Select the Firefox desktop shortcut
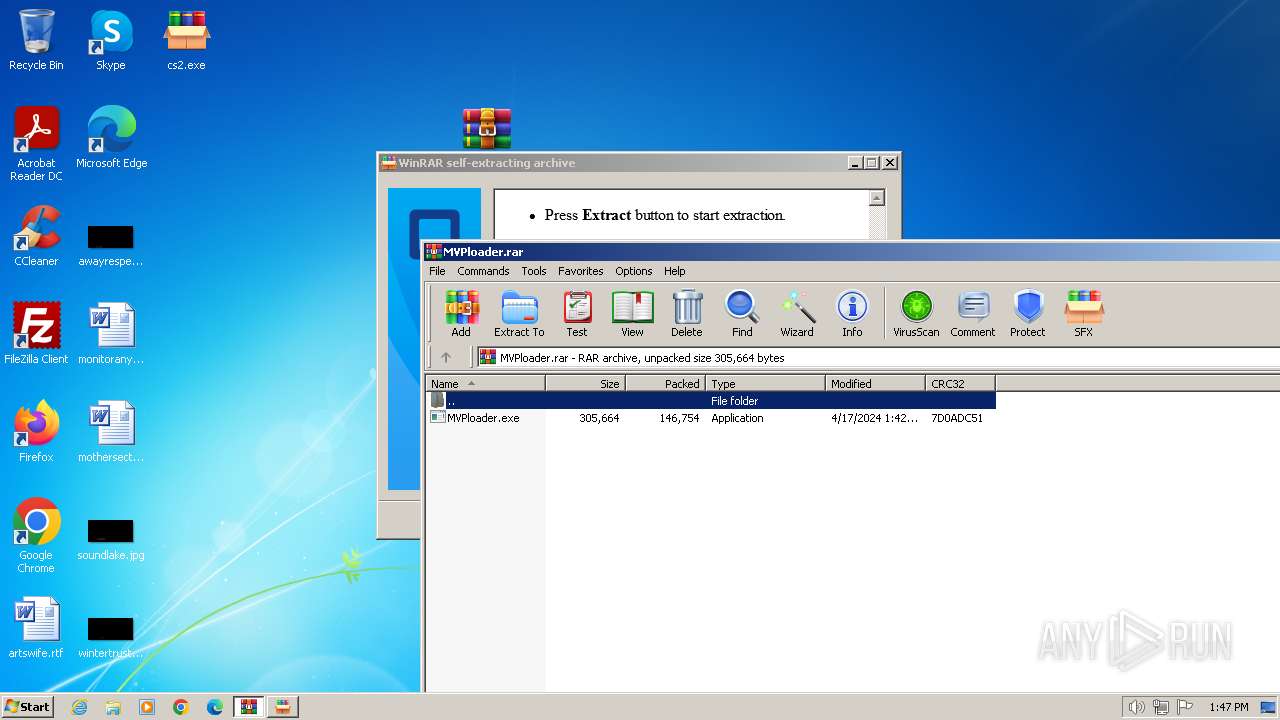This screenshot has height=720, width=1280. pyautogui.click(x=36, y=432)
